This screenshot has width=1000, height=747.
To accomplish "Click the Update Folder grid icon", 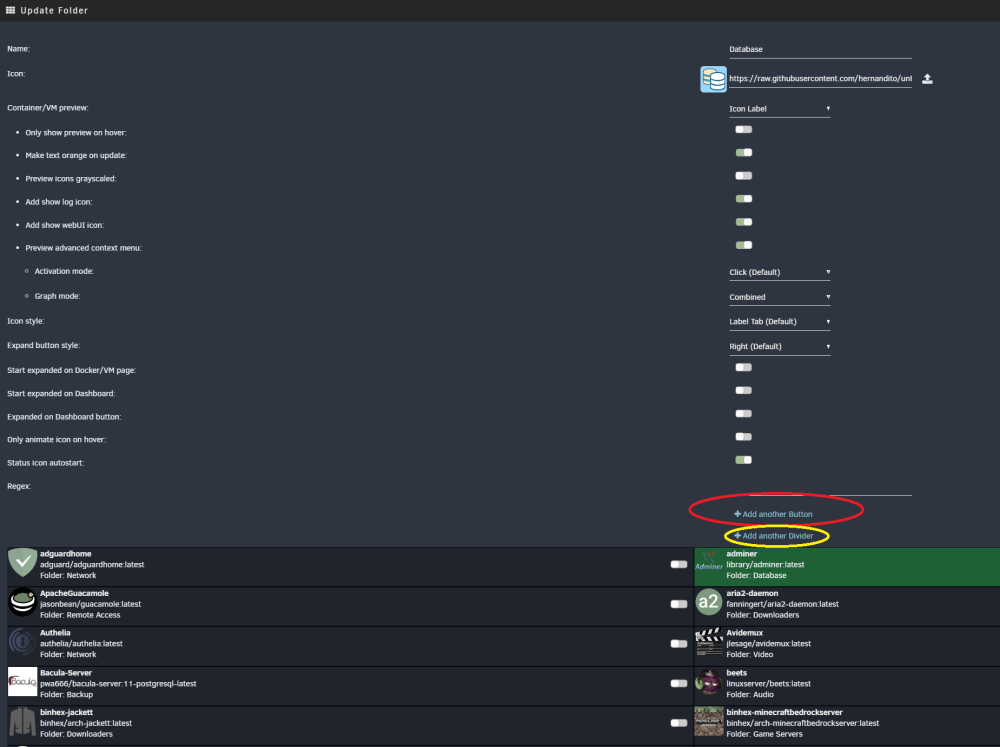I will click(x=10, y=10).
